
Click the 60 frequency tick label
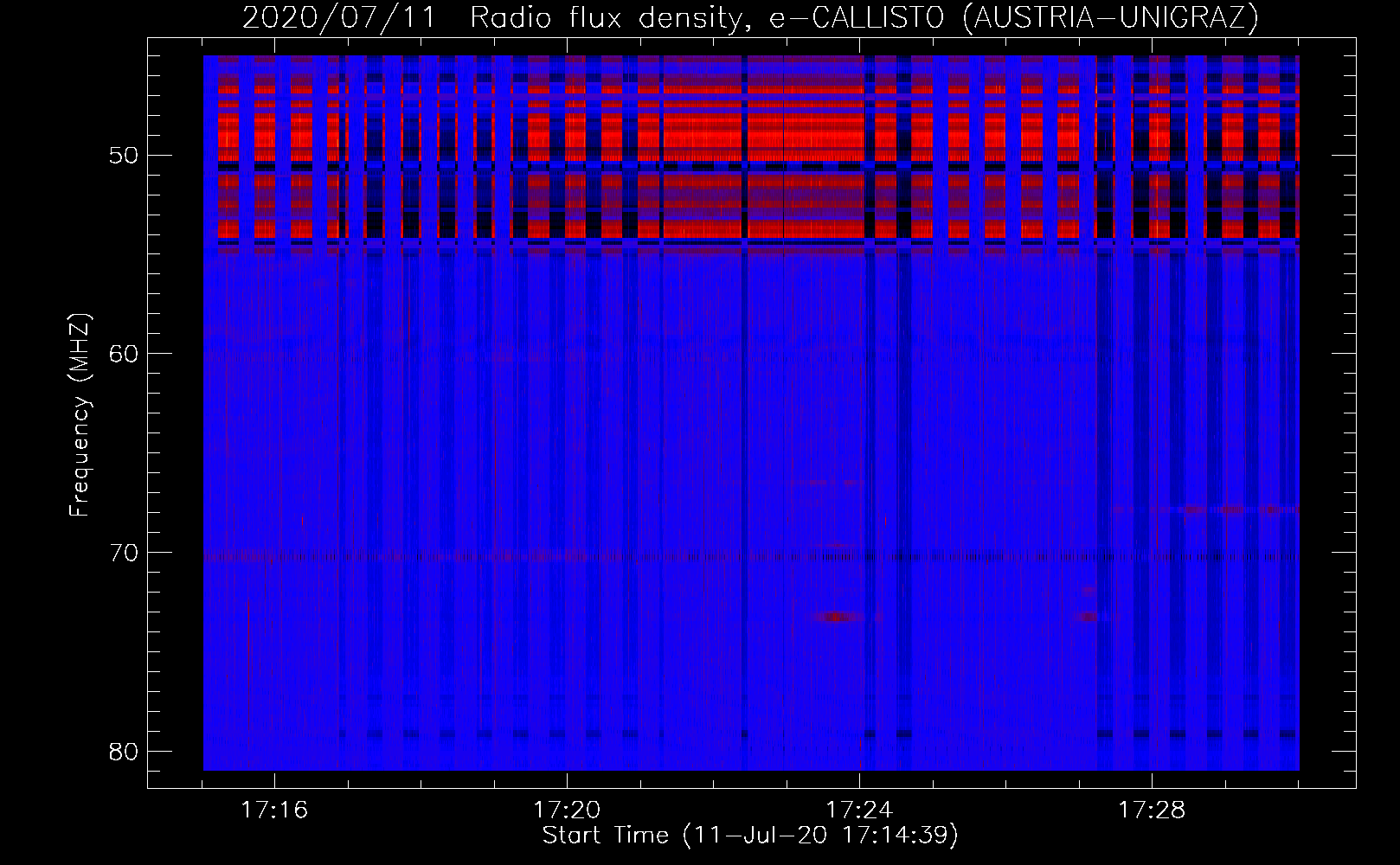pyautogui.click(x=124, y=354)
